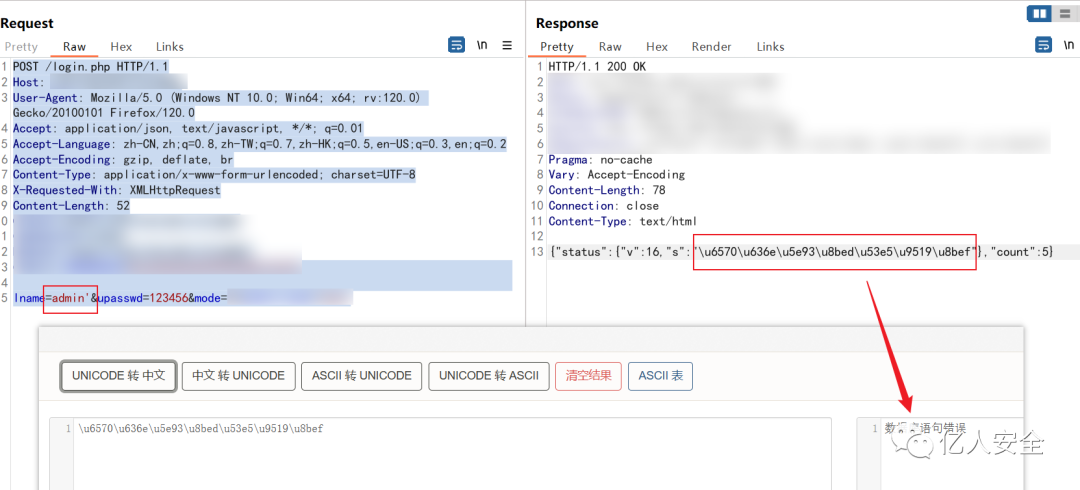Open the Hex tab in Request
This screenshot has width=1080, height=490.
[121, 47]
